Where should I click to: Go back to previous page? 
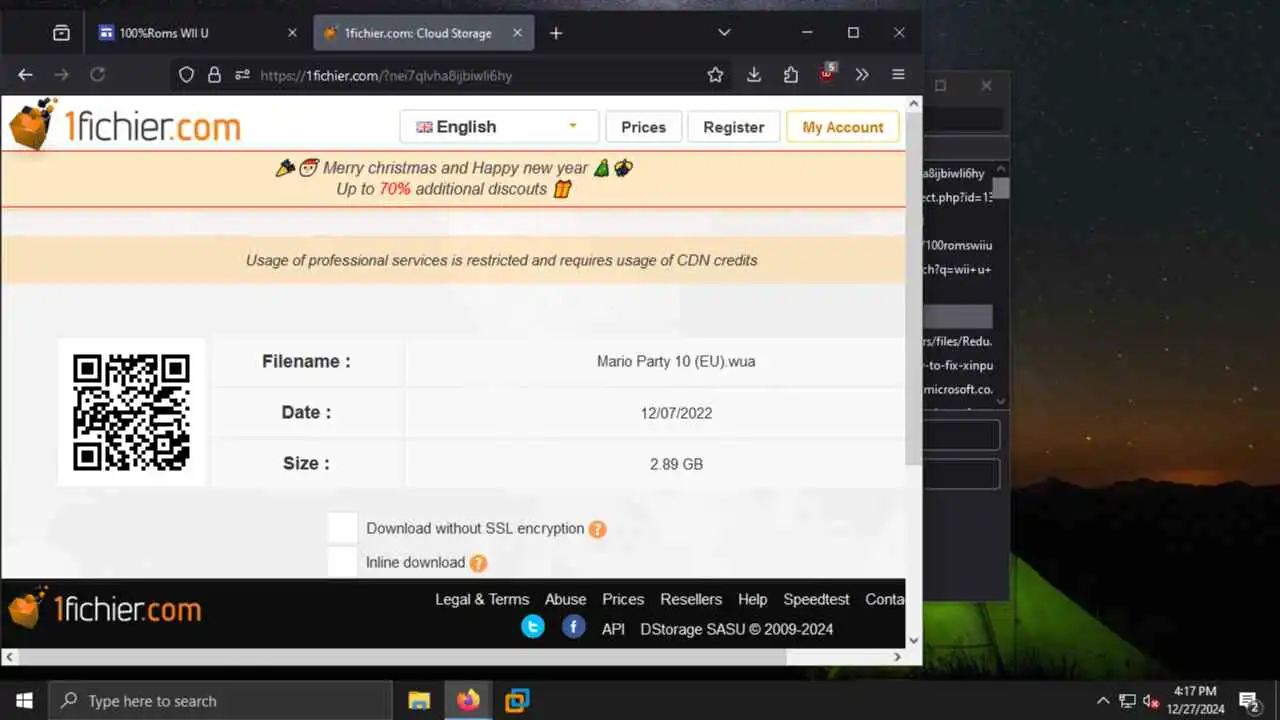[x=26, y=75]
